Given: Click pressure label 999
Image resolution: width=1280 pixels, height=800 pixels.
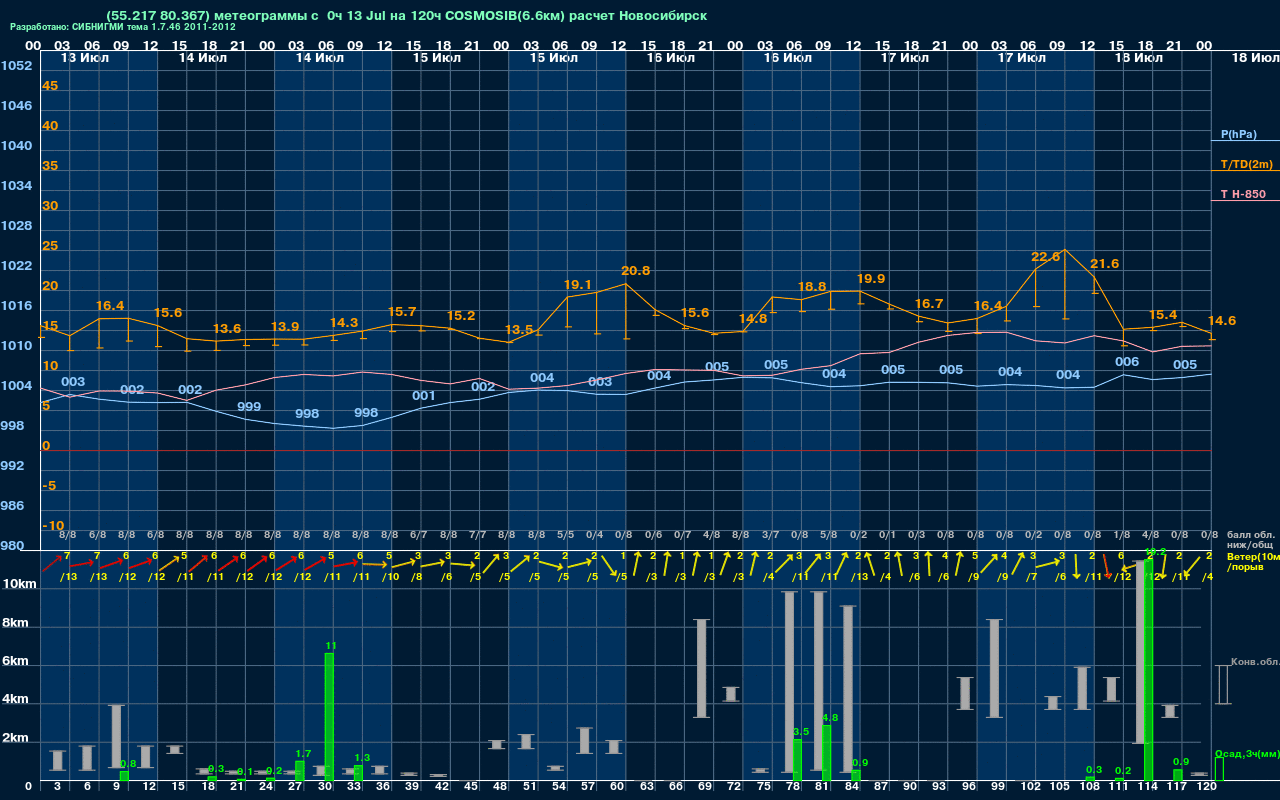Looking at the screenshot, I should click(249, 407).
